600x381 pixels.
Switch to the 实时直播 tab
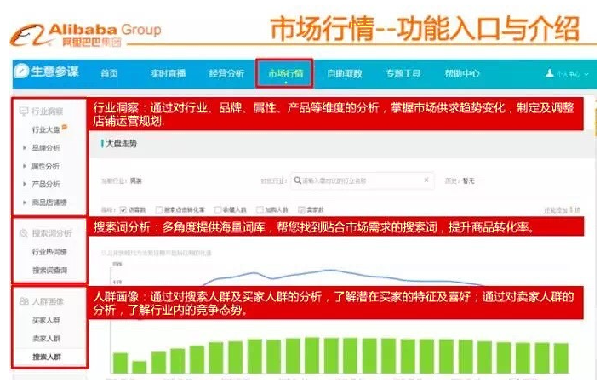[168, 73]
